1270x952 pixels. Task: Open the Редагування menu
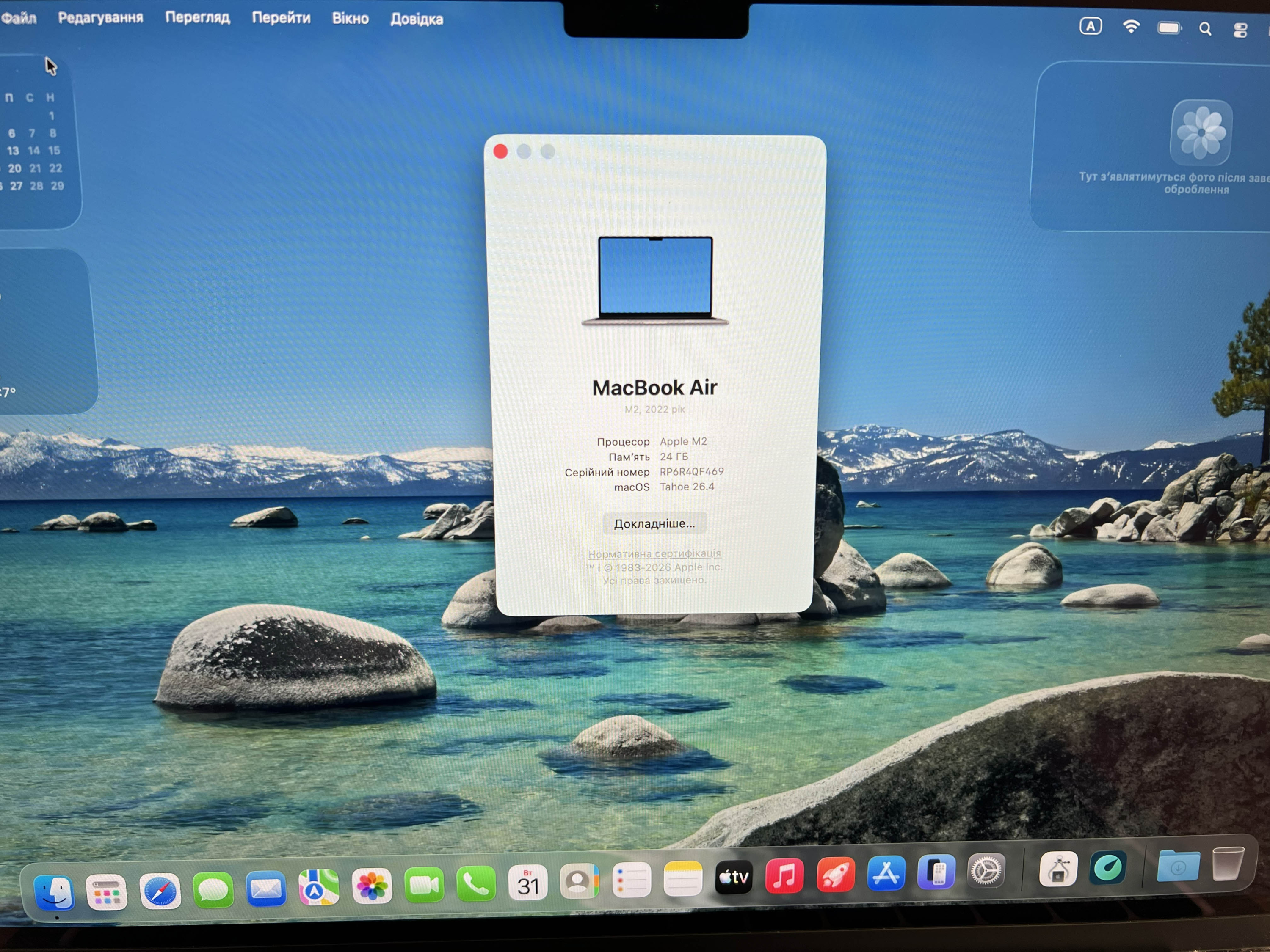coord(100,18)
